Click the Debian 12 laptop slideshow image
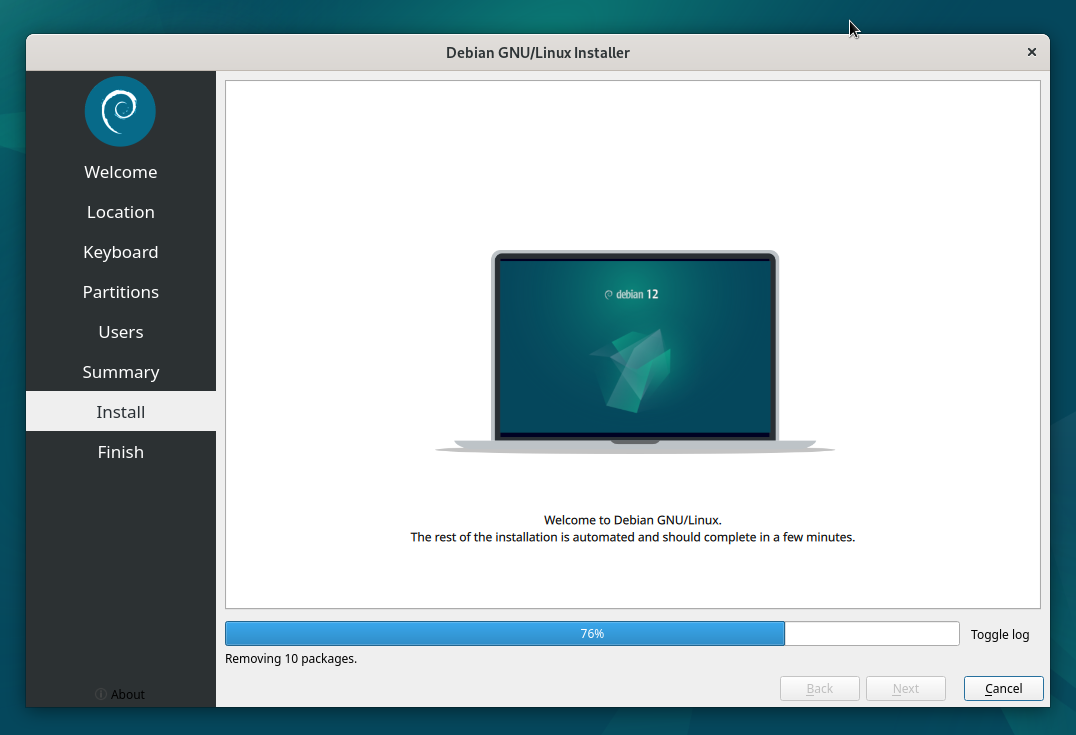The width and height of the screenshot is (1076, 735). click(635, 351)
